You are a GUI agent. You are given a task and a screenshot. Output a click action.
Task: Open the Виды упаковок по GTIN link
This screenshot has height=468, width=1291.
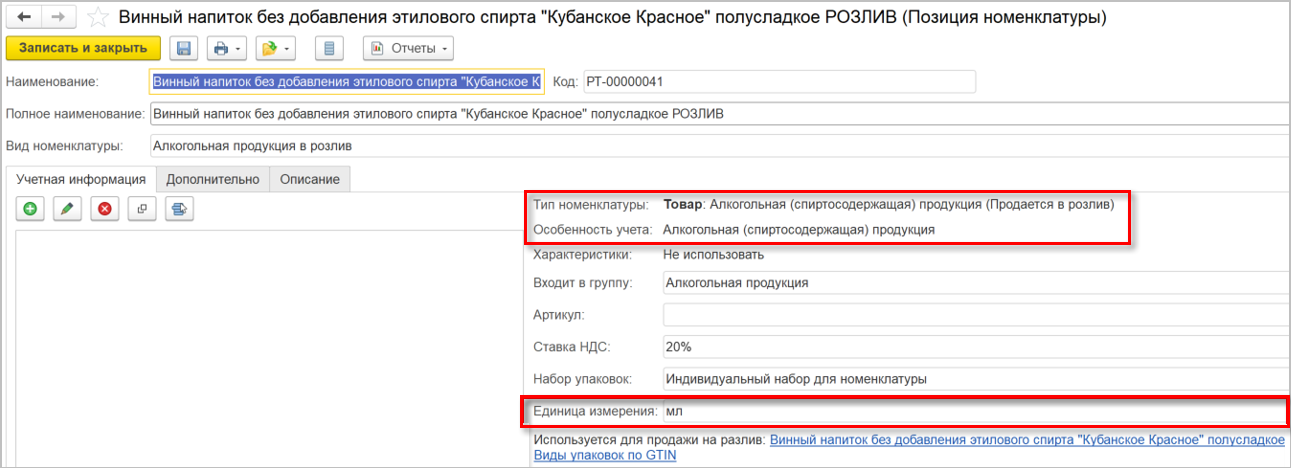tap(604, 455)
